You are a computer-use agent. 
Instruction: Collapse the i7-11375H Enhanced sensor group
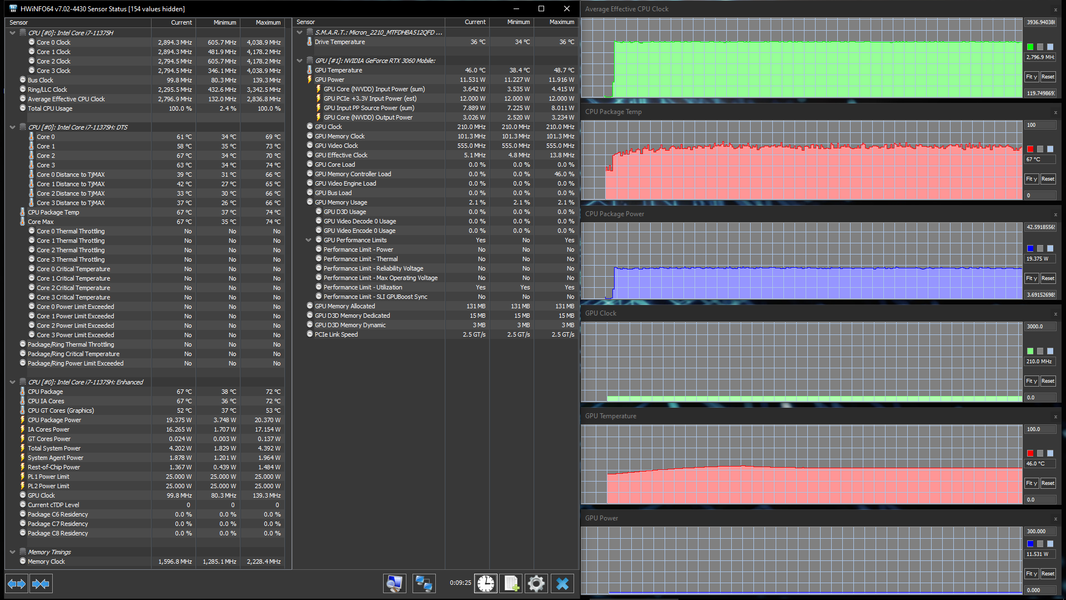coord(12,382)
